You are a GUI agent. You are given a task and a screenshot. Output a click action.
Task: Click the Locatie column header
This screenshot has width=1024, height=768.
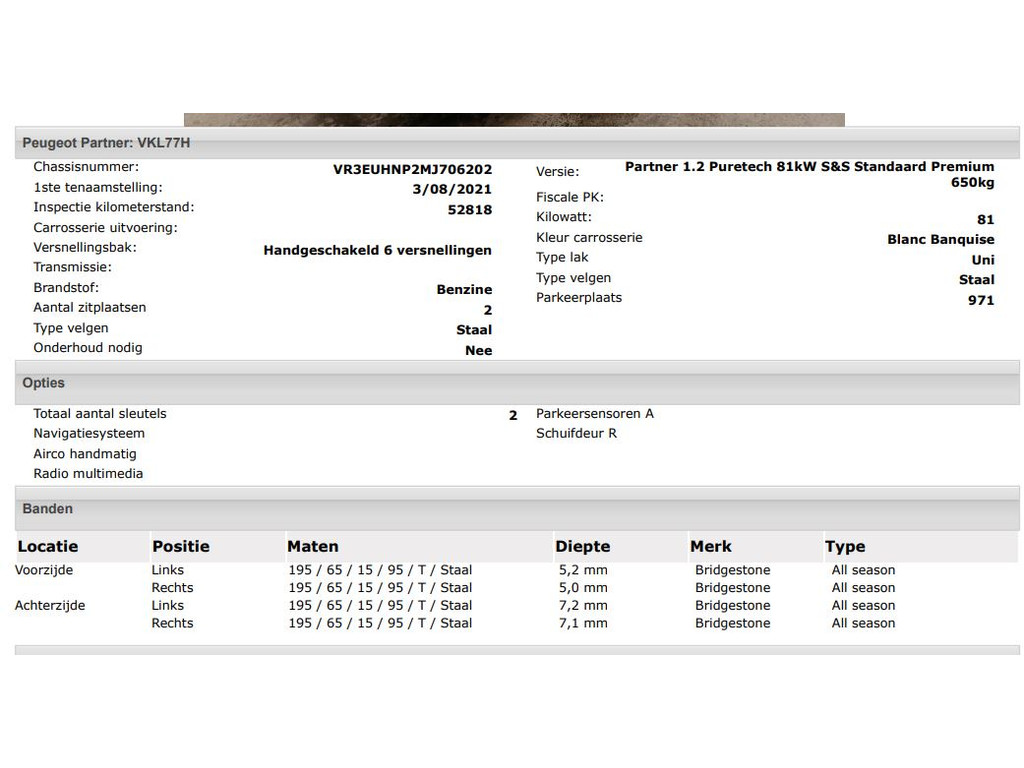point(48,547)
